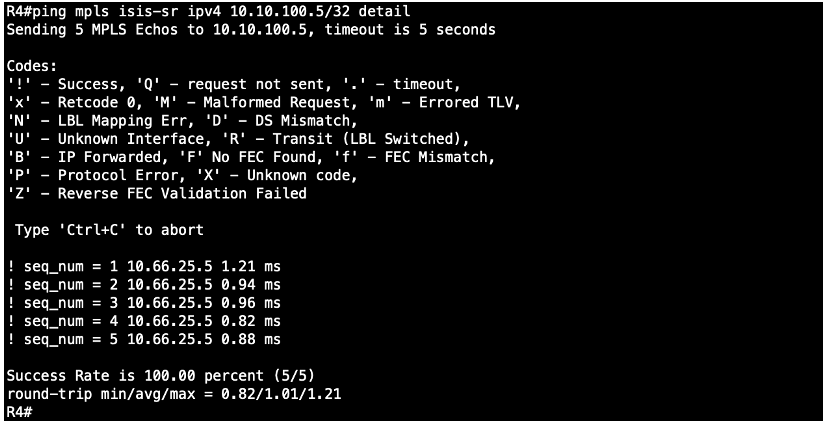The image size is (826, 422).
Task: Click the seq_num = 5 result line
Action: coord(144,340)
